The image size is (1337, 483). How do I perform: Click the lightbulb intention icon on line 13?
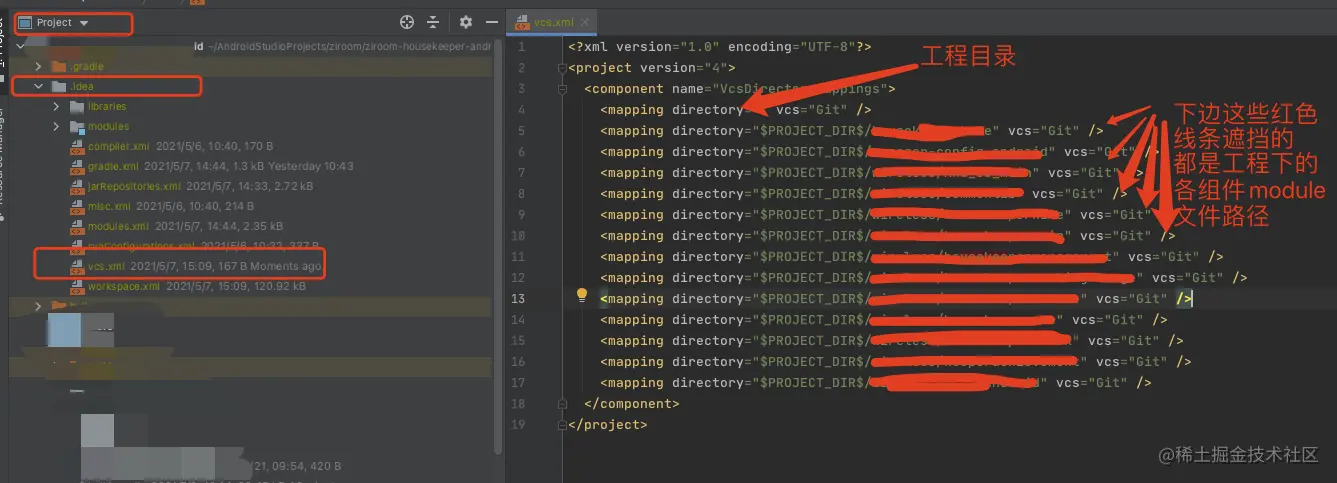point(581,297)
